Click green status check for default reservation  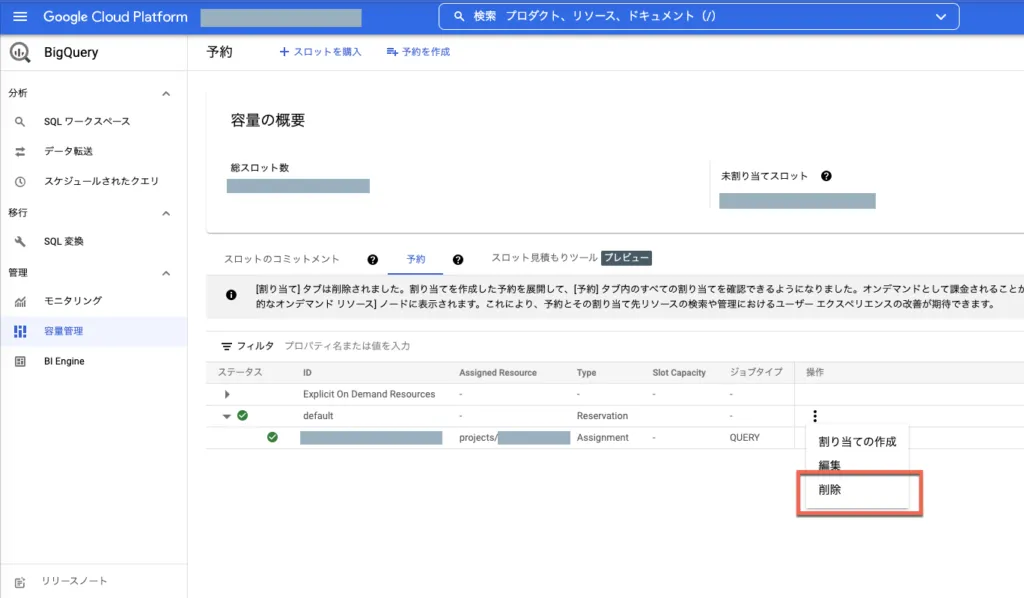point(242,415)
